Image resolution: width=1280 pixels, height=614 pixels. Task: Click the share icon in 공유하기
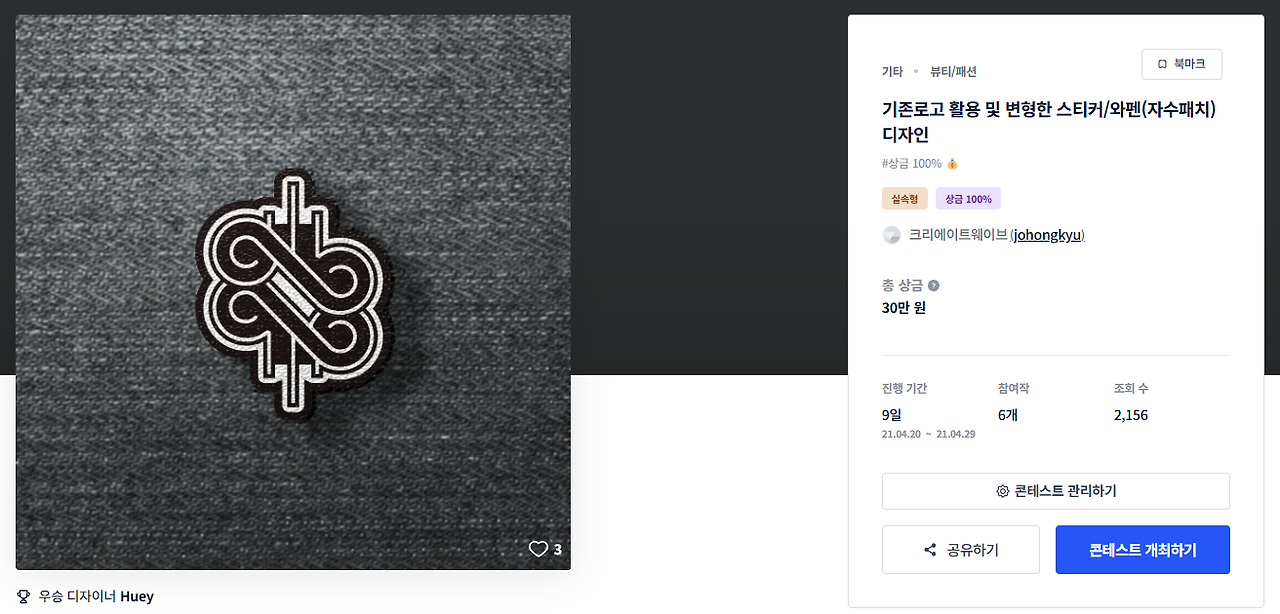[930, 550]
